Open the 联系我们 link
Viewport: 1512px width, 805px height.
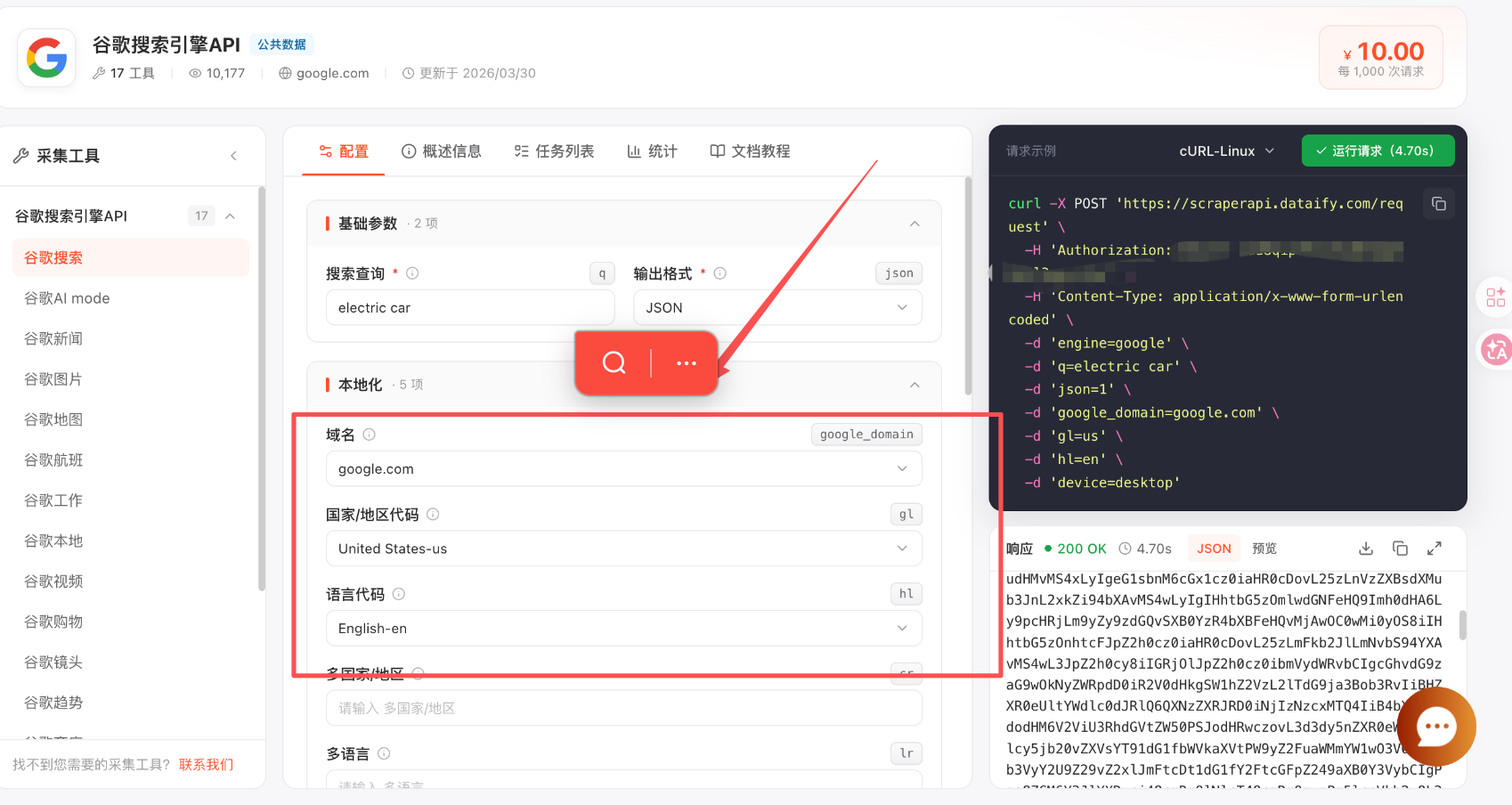click(206, 765)
